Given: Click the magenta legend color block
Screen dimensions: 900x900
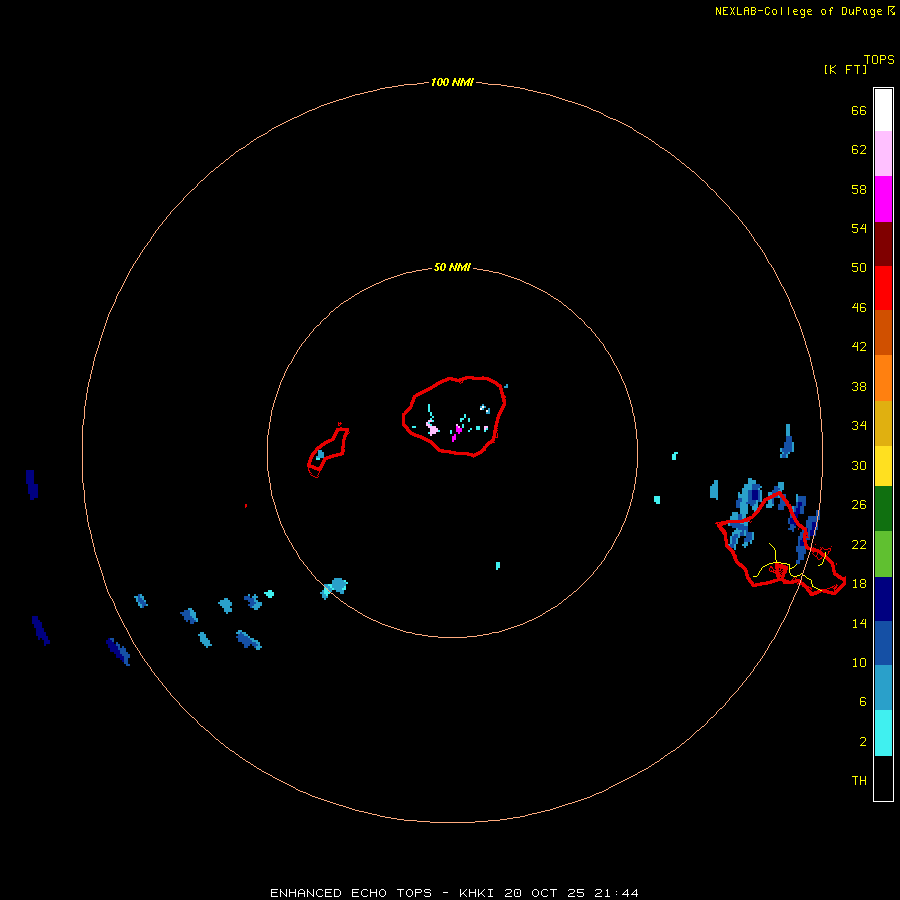Looking at the screenshot, I should pyautogui.click(x=883, y=199).
